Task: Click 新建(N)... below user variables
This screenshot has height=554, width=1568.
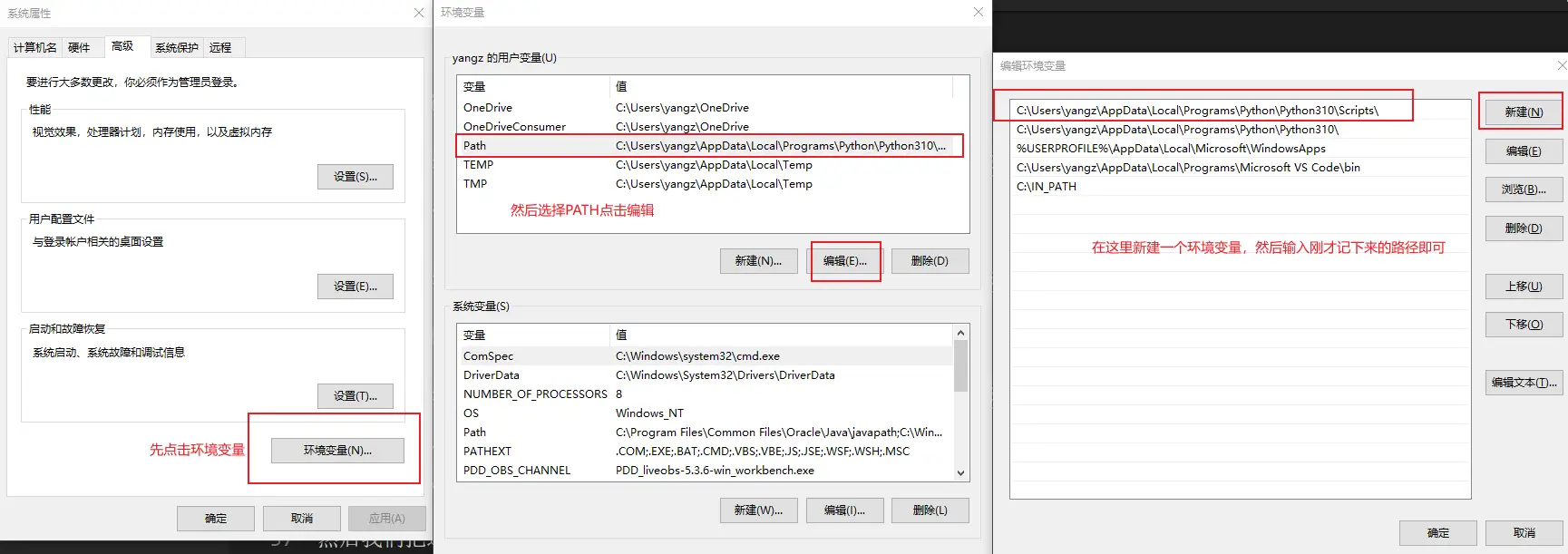Action: 758,261
